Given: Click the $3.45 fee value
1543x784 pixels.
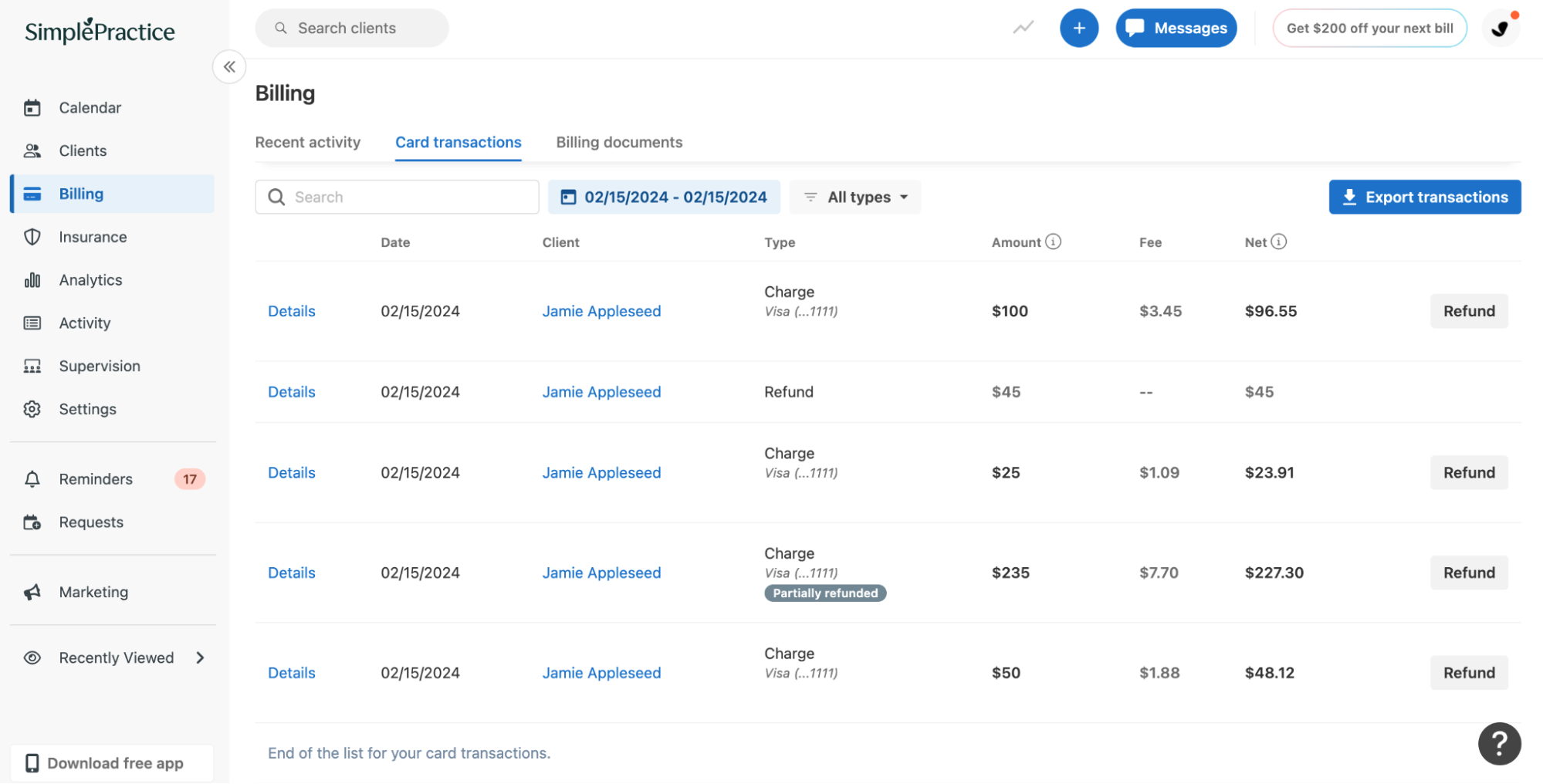Looking at the screenshot, I should point(1160,312).
